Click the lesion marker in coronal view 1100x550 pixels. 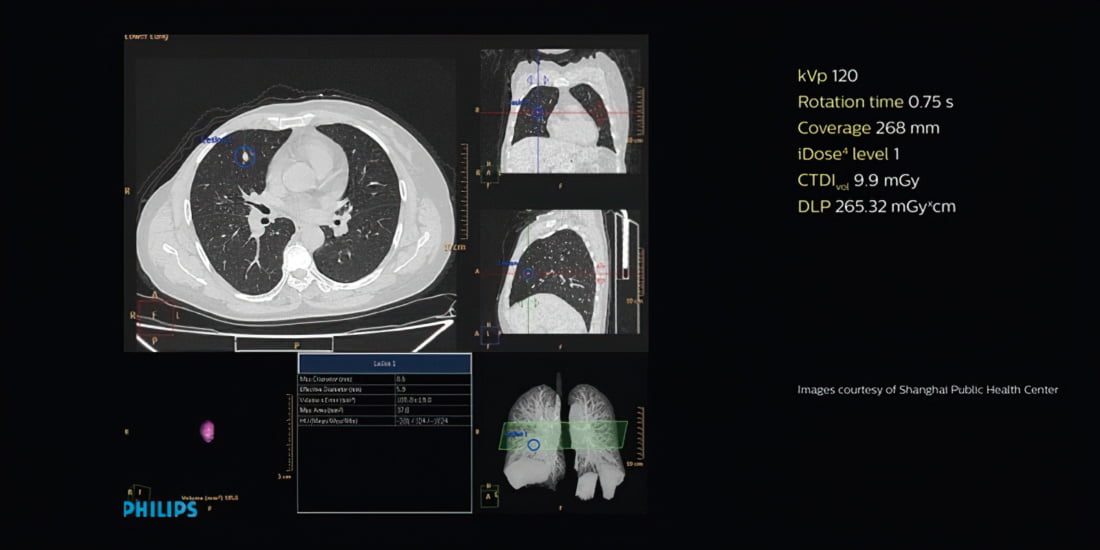(x=538, y=112)
